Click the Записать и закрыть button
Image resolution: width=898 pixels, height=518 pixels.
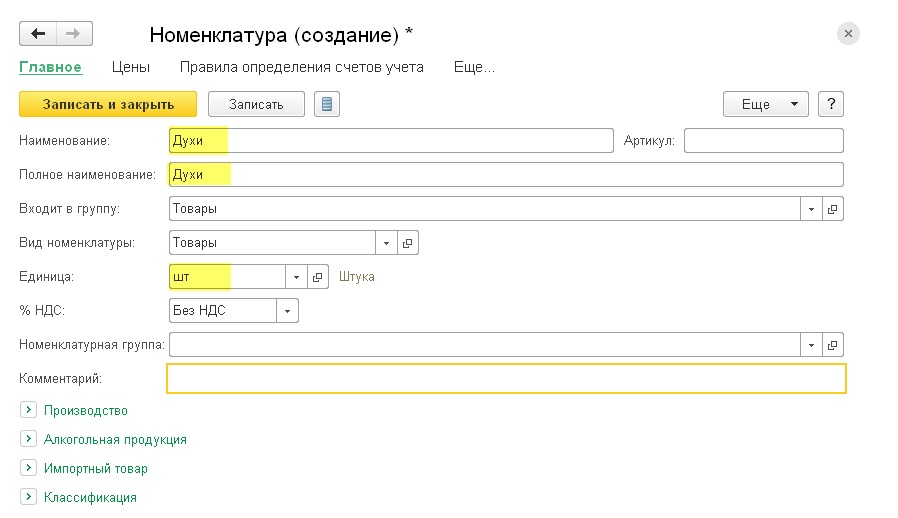coord(108,104)
